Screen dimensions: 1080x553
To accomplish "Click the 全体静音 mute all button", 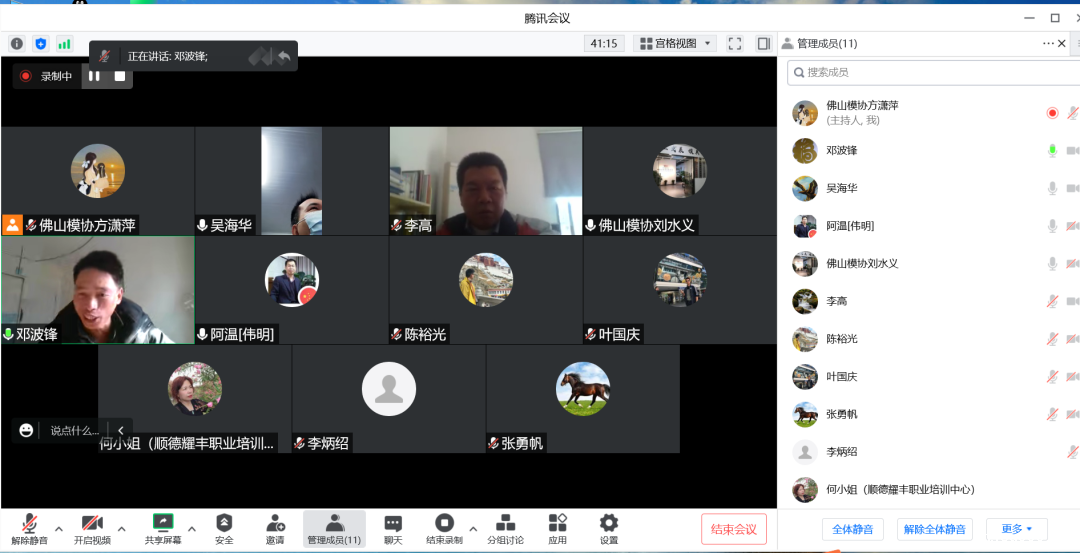I will coord(853,529).
